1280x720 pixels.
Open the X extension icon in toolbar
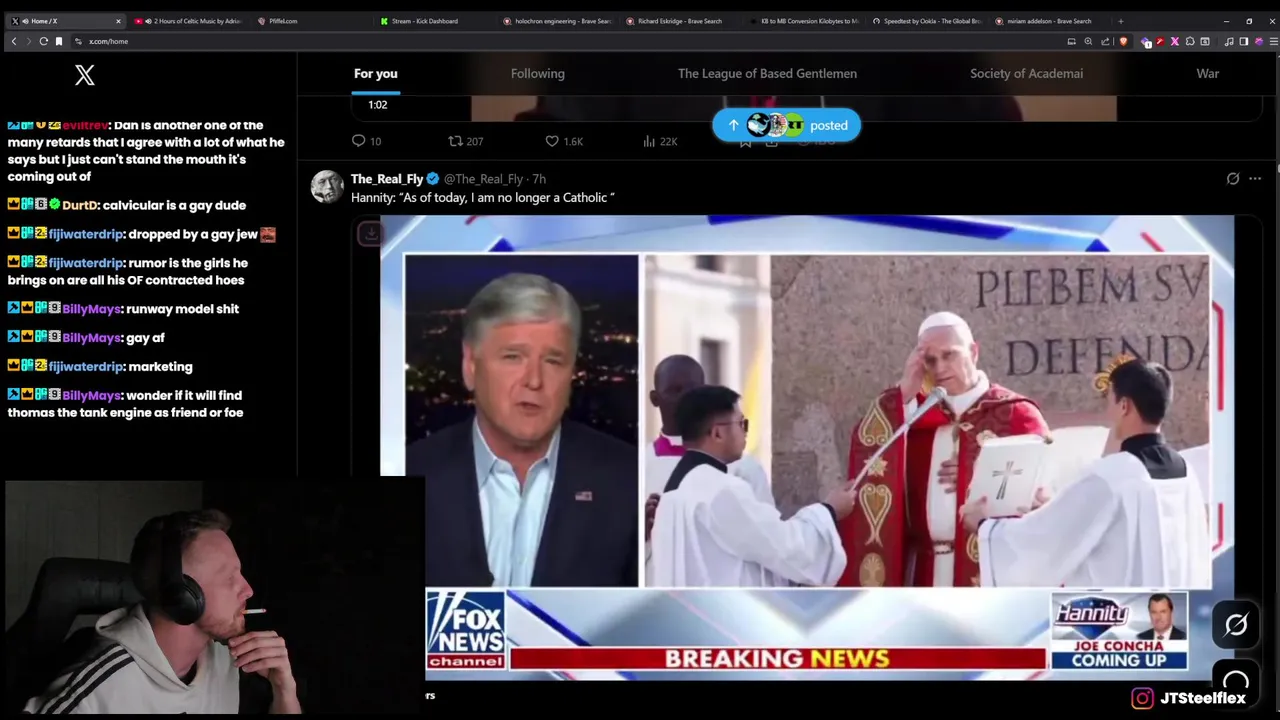(x=1175, y=41)
